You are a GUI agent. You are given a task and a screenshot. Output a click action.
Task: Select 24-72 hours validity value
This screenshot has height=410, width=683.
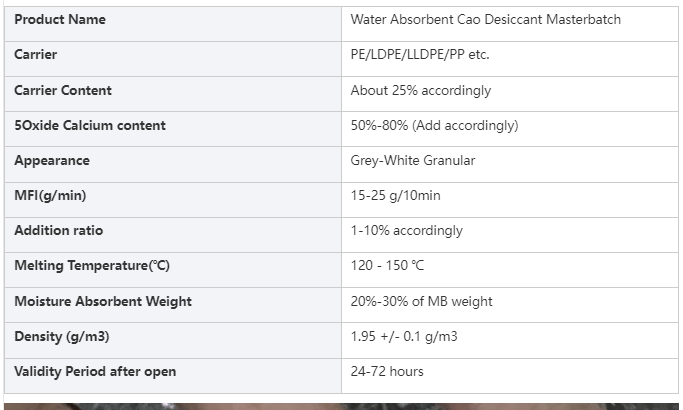tap(387, 372)
